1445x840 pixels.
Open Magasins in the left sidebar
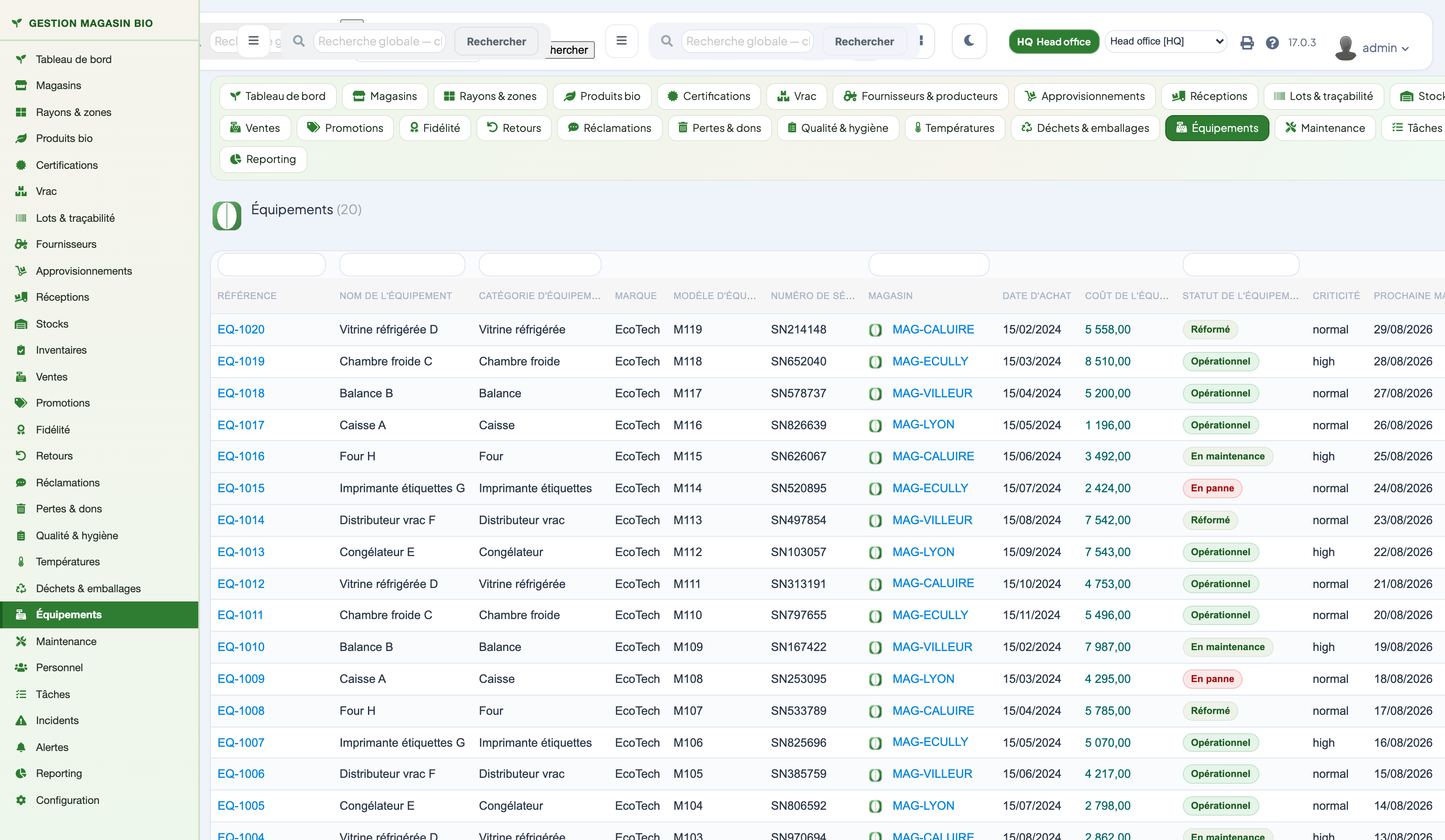point(100,85)
